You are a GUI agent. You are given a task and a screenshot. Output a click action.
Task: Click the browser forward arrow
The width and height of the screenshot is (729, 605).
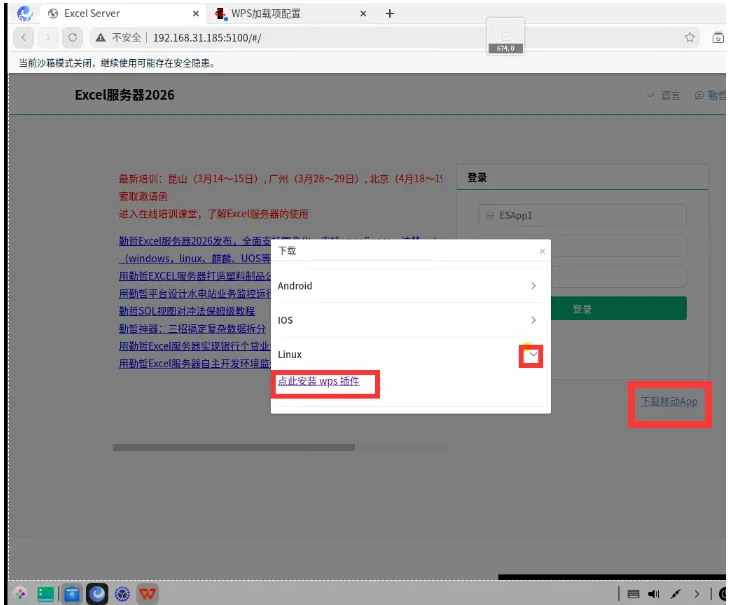(x=48, y=37)
